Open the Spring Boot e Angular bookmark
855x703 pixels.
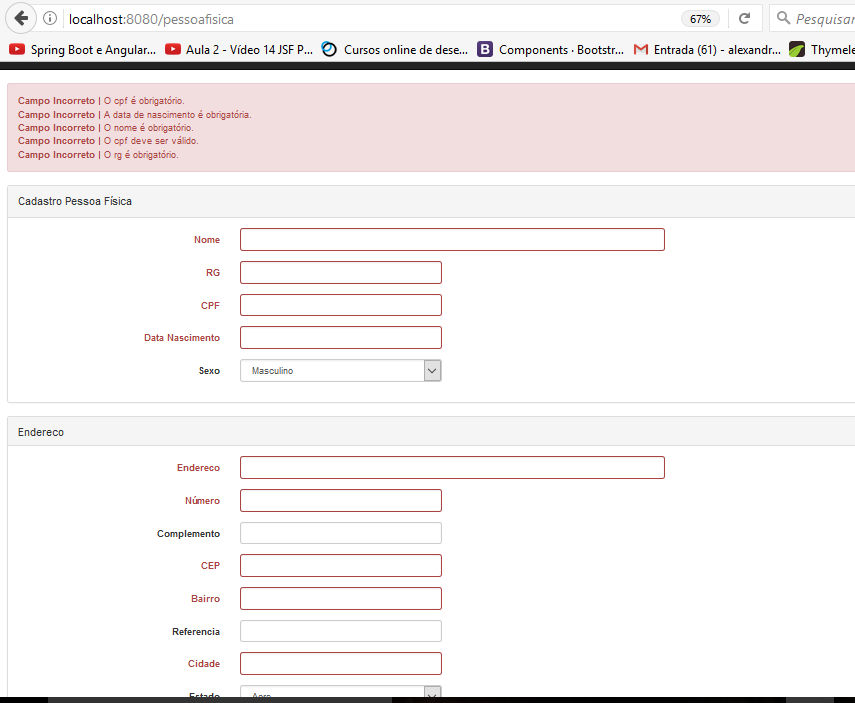pyautogui.click(x=82, y=50)
